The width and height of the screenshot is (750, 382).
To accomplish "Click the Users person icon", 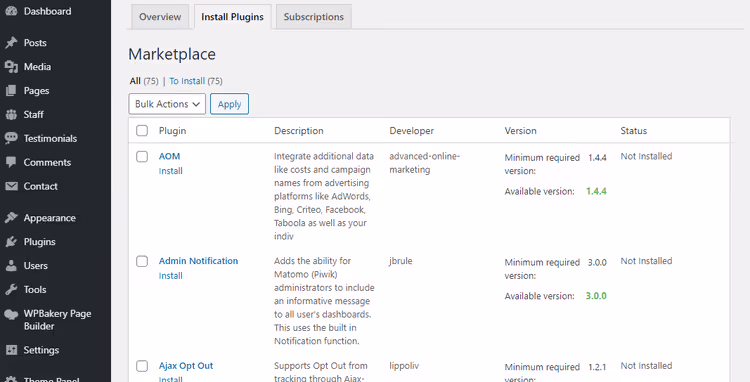I will pos(11,265).
